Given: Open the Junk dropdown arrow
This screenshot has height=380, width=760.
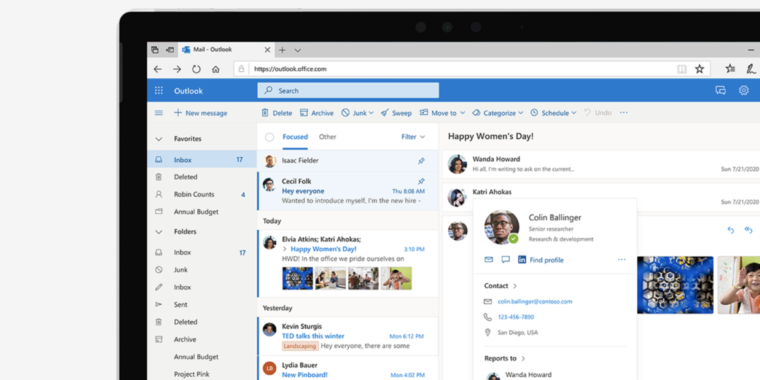Looking at the screenshot, I should click(x=371, y=113).
